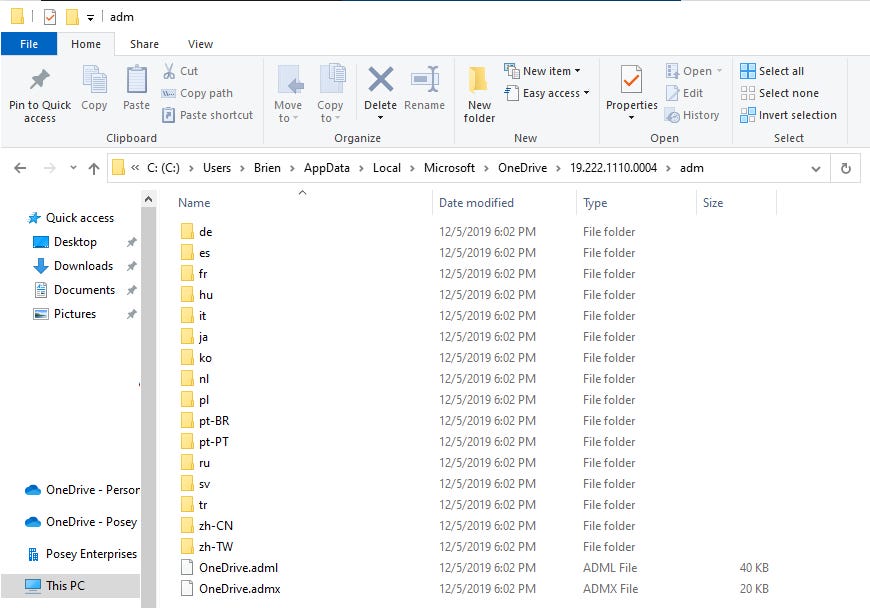The height and width of the screenshot is (608, 870).
Task: Switch to the View ribbon tab
Action: click(200, 44)
